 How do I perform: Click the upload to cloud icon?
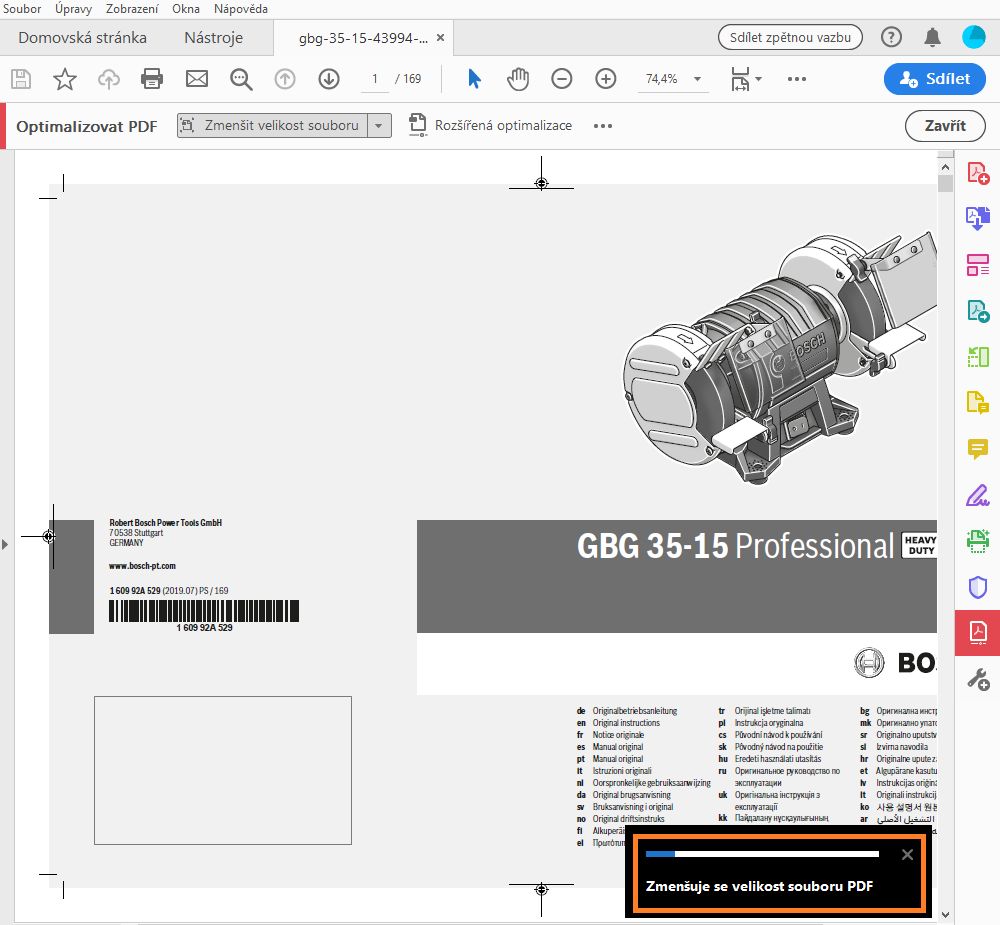(108, 79)
